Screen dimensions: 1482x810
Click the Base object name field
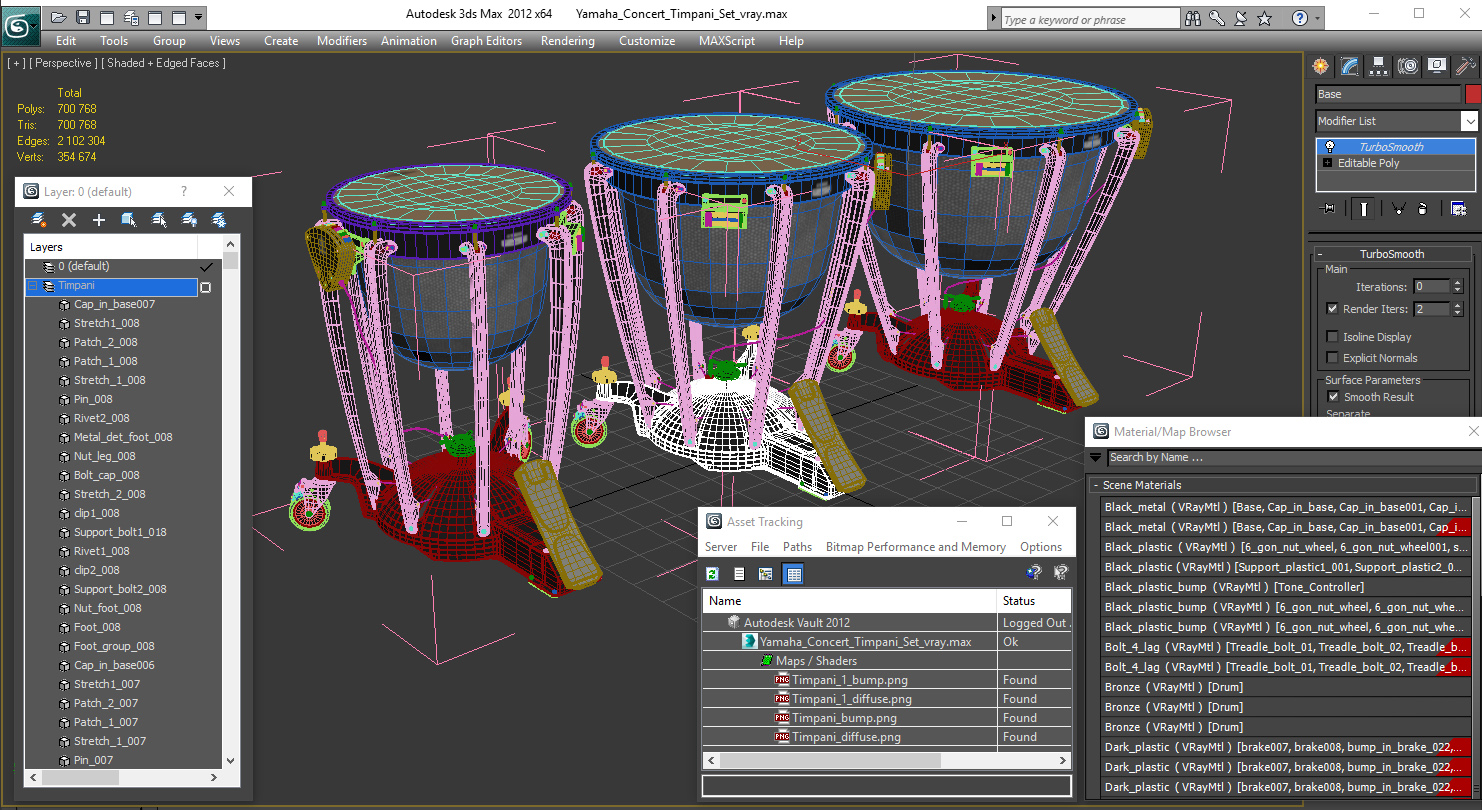click(x=1387, y=94)
